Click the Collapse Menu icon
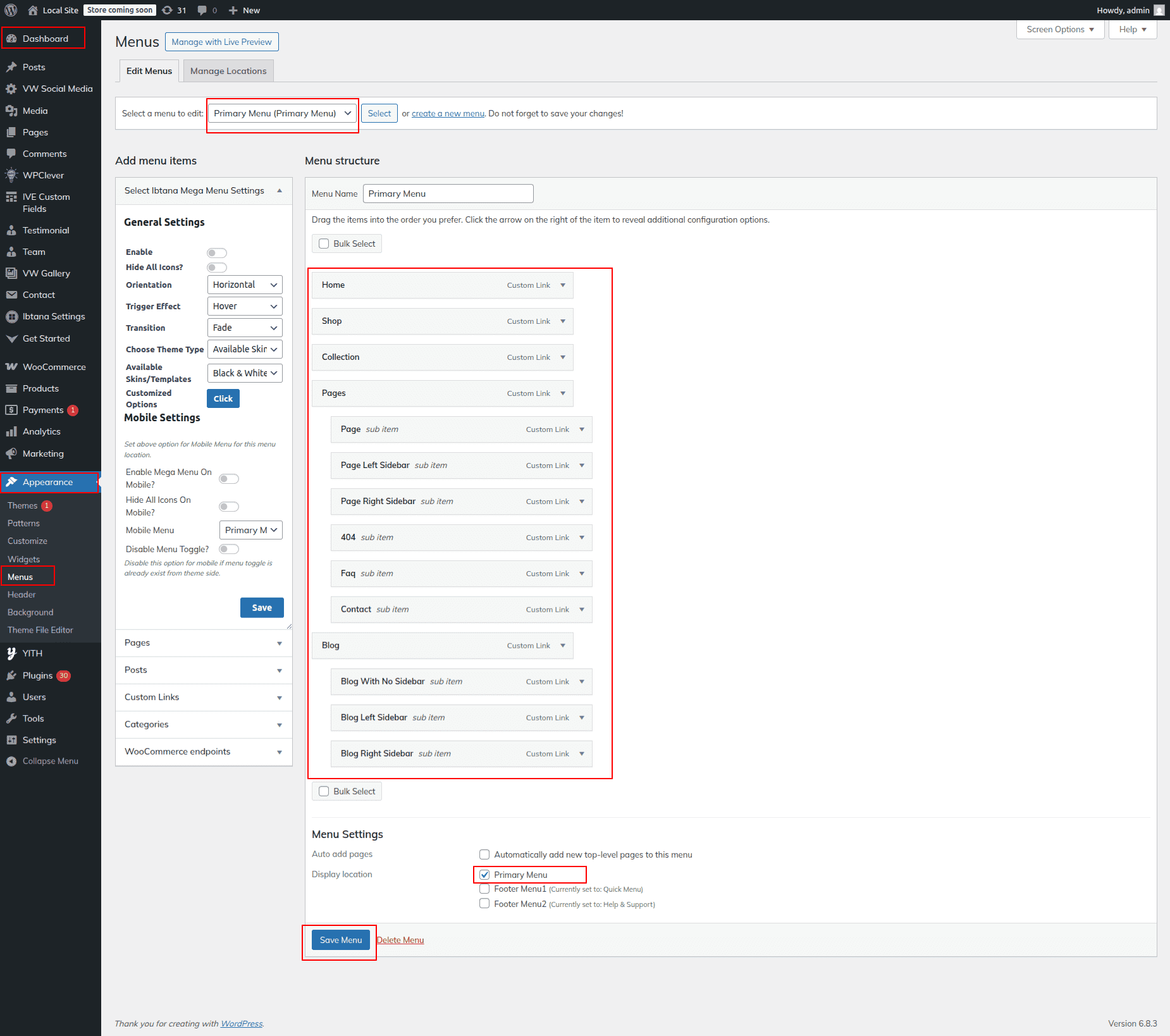This screenshot has height=1036, width=1170. click(x=11, y=762)
